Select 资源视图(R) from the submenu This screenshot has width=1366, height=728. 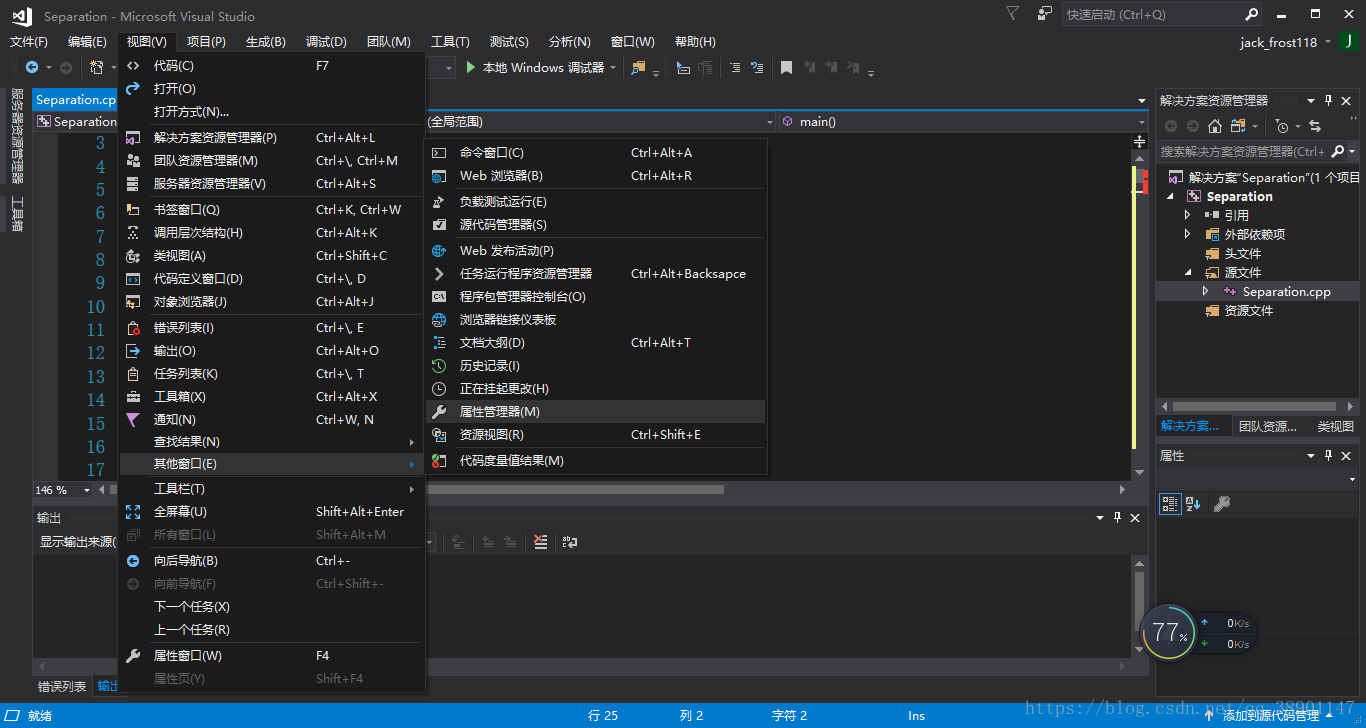596,434
